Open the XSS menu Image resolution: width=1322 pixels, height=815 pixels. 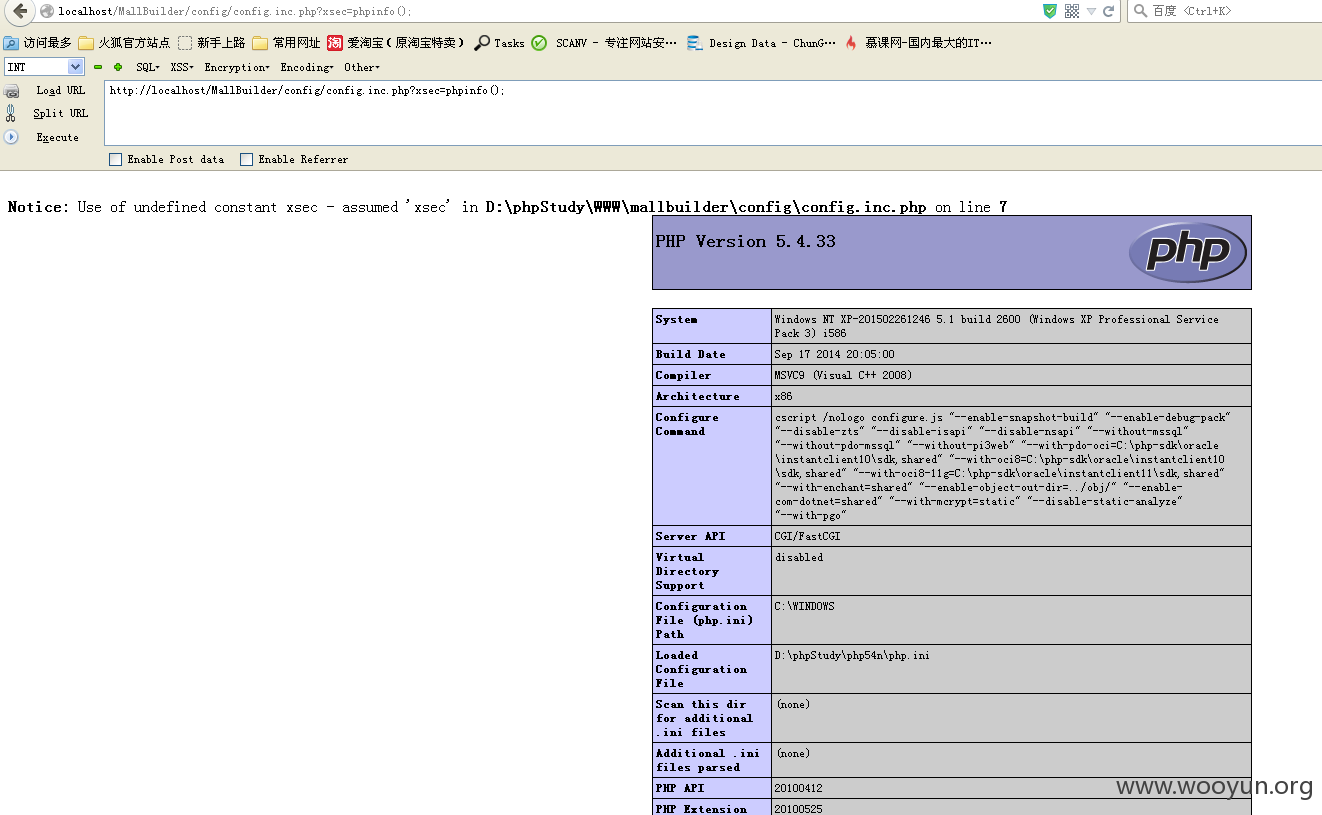[x=182, y=67]
